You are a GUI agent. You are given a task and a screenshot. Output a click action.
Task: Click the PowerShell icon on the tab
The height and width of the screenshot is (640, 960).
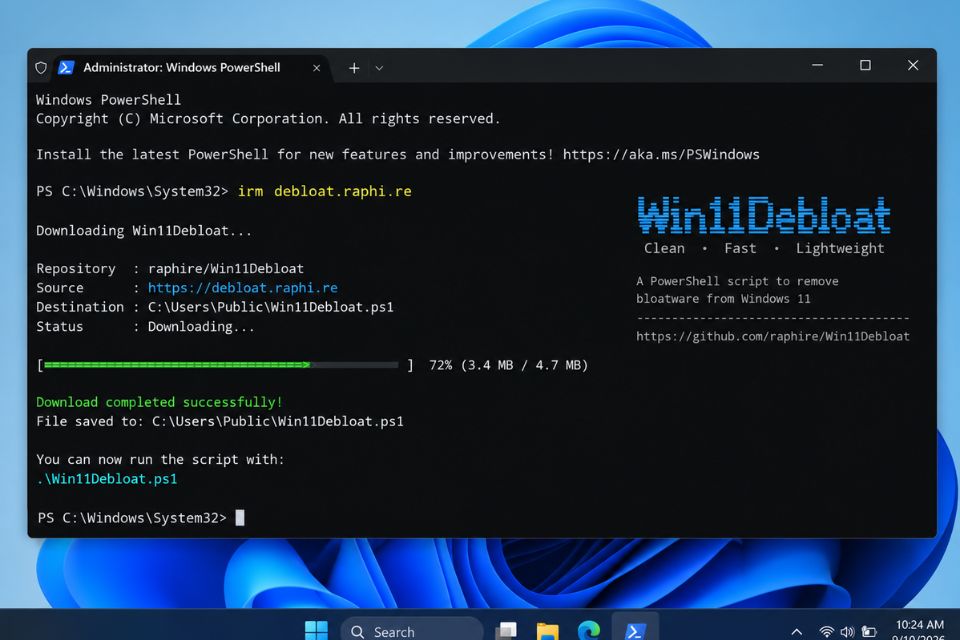[66, 67]
